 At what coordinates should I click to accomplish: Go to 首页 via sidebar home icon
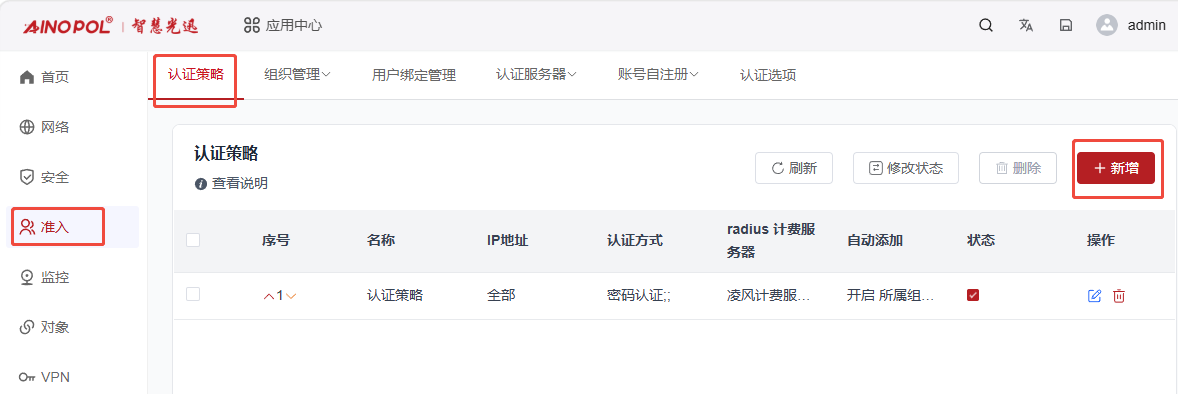pos(27,77)
